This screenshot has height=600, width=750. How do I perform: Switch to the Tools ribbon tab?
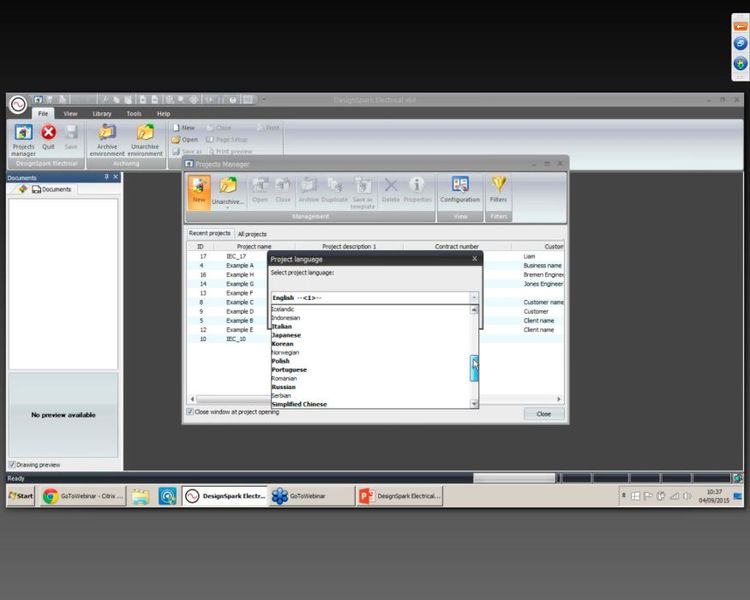134,113
